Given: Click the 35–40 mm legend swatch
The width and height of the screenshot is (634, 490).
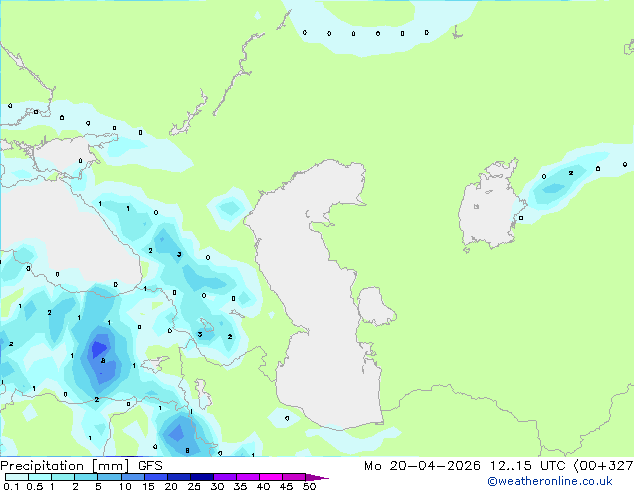Looking at the screenshot, I should coord(248,477).
